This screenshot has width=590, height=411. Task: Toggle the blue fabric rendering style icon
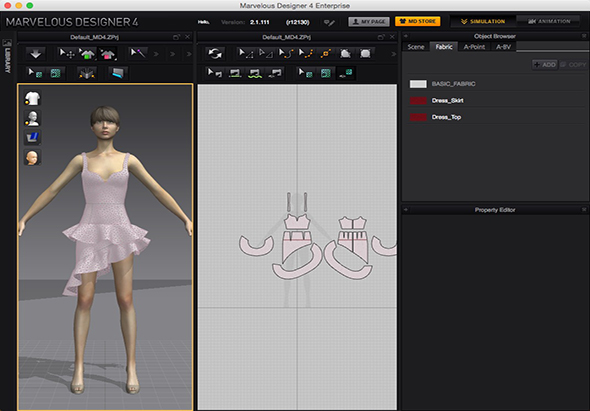coord(32,137)
